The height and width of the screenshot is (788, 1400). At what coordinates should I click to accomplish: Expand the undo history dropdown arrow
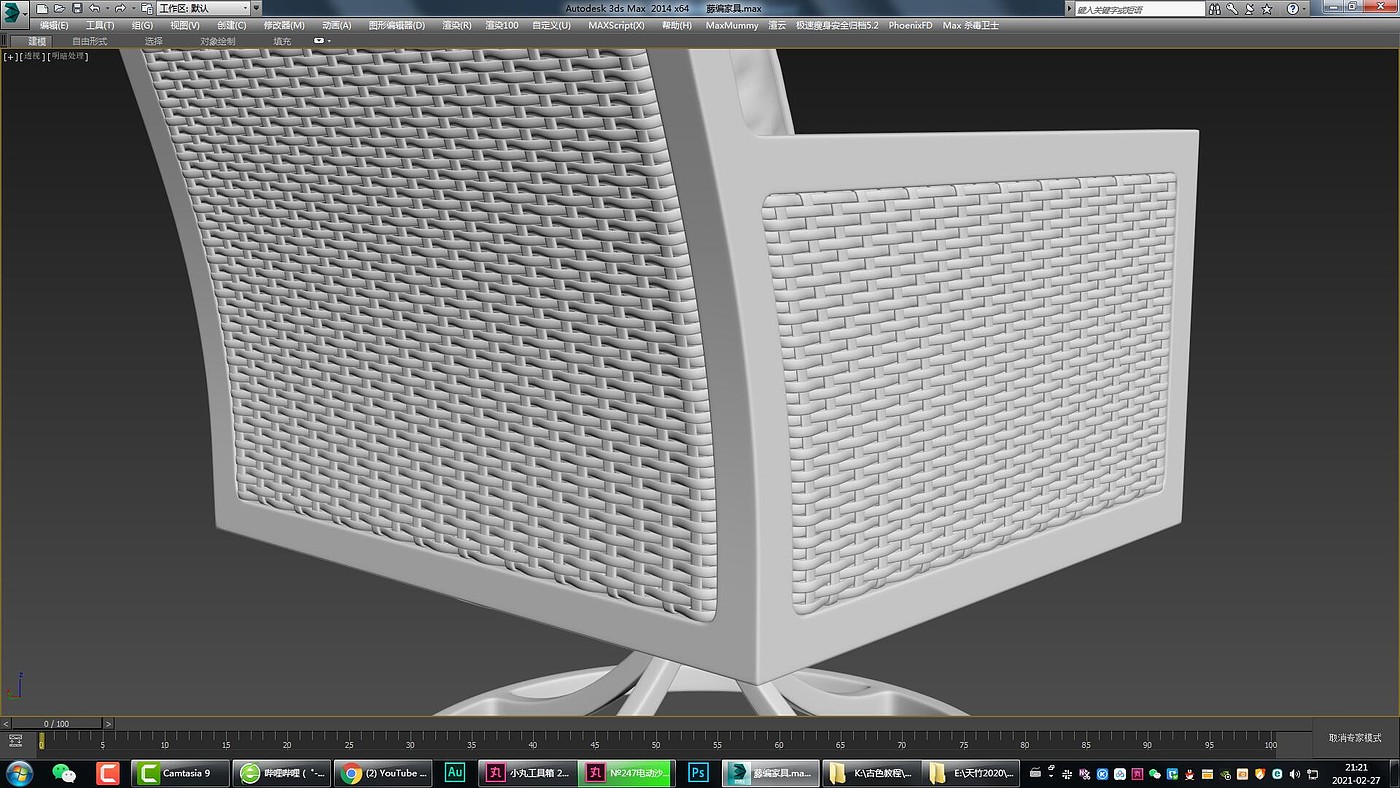106,8
